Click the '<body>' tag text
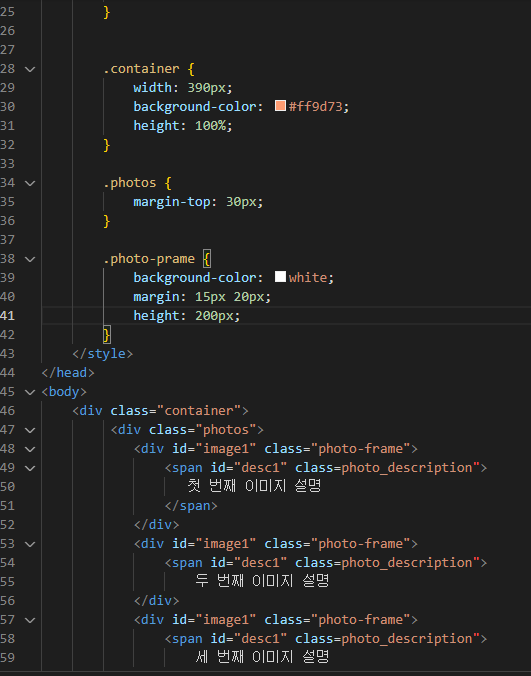Viewport: 531px width, 676px height. point(64,391)
